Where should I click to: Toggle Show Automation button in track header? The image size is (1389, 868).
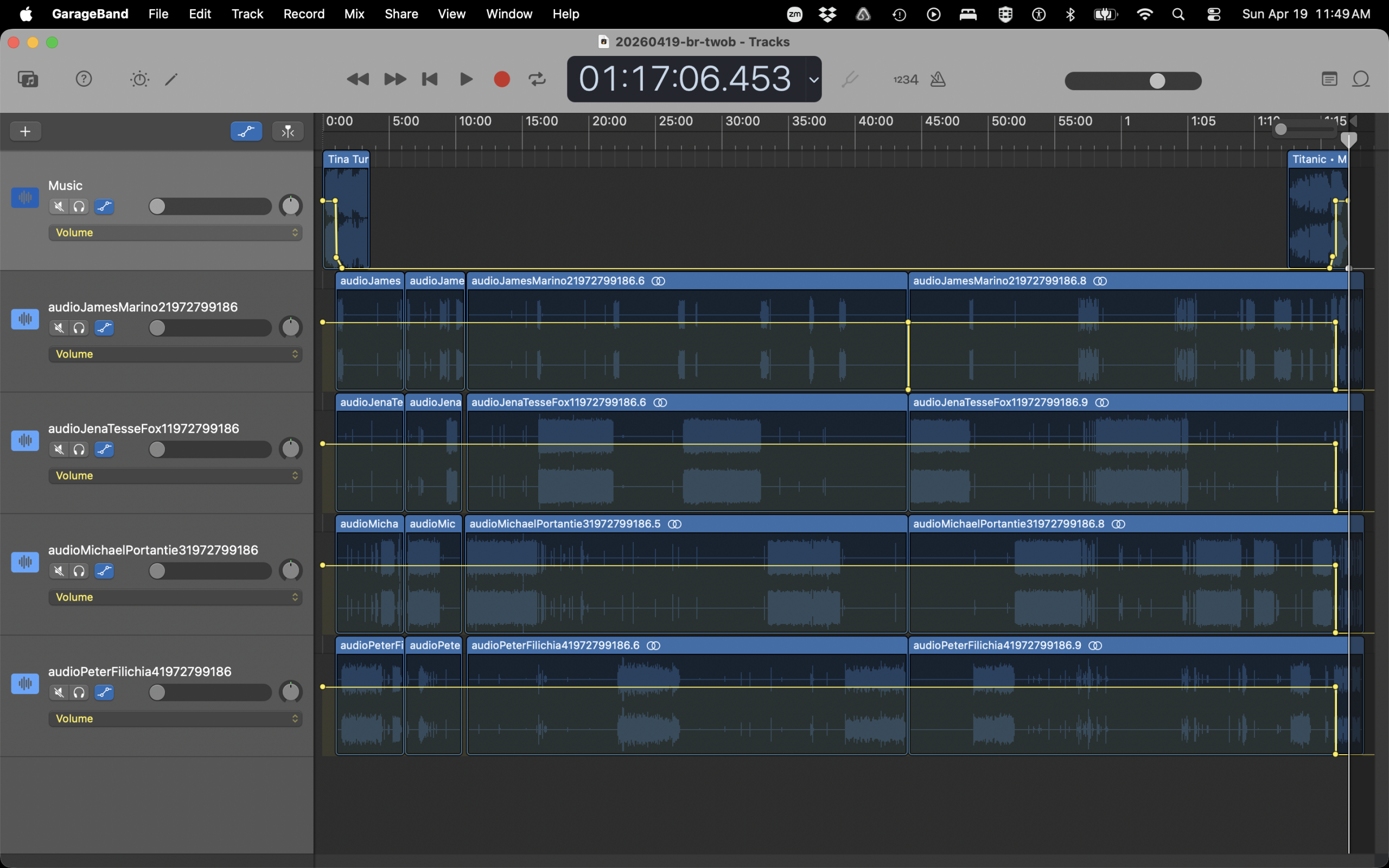point(246,131)
